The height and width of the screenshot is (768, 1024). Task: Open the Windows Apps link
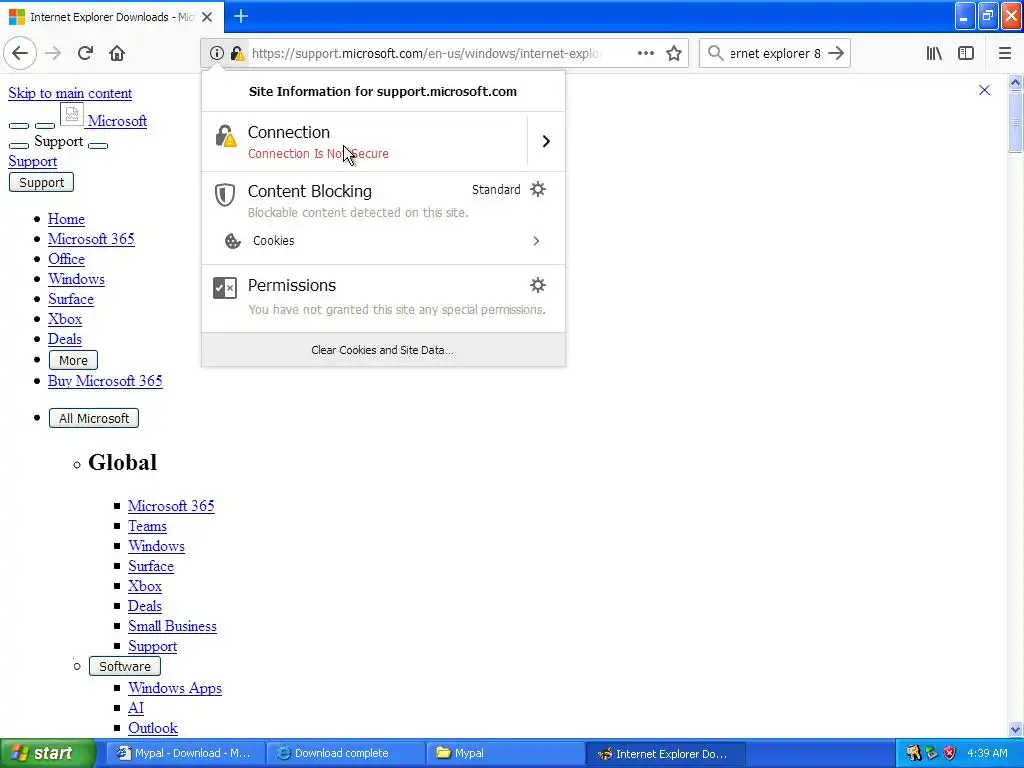tap(174, 688)
